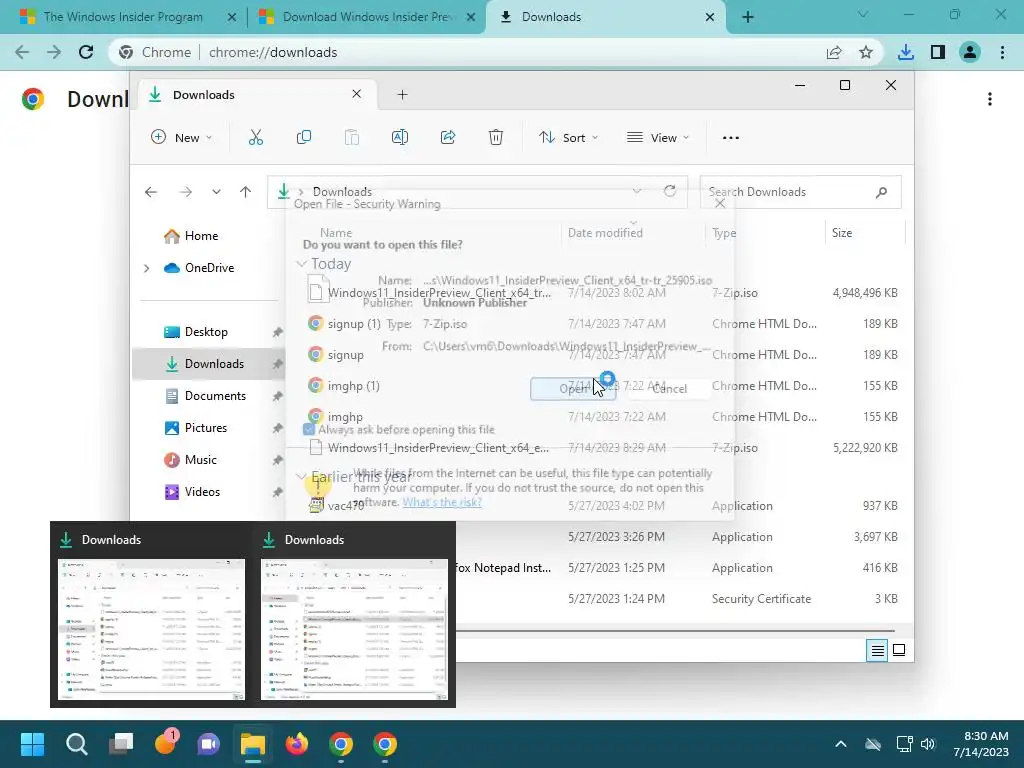Refresh the Downloads folder view
Screen dimensions: 1024x768
(x=669, y=191)
